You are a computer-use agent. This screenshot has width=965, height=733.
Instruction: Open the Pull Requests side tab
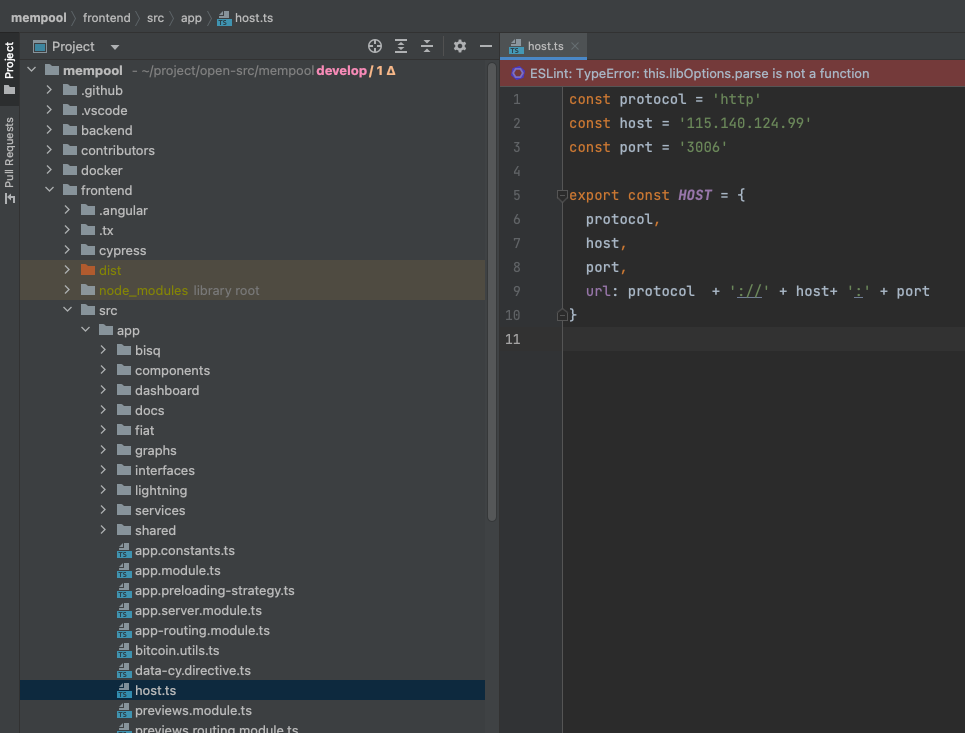9,160
